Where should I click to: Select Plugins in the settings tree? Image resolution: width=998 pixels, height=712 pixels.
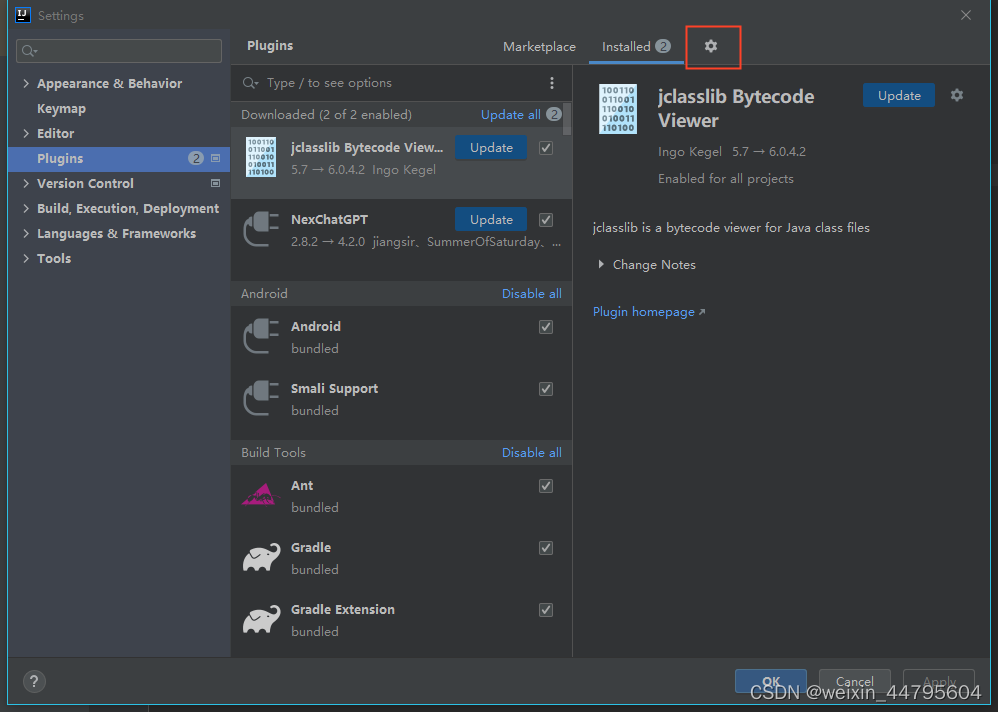pos(119,158)
